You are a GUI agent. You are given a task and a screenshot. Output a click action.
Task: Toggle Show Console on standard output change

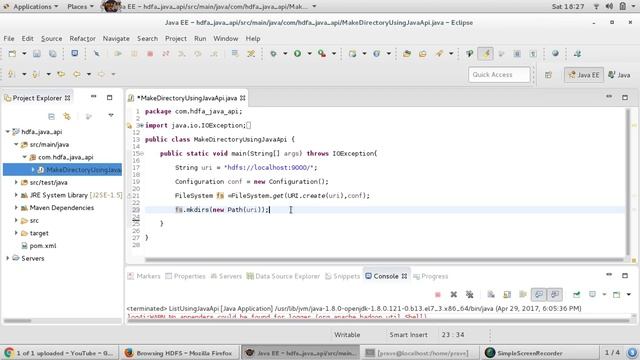539,294
